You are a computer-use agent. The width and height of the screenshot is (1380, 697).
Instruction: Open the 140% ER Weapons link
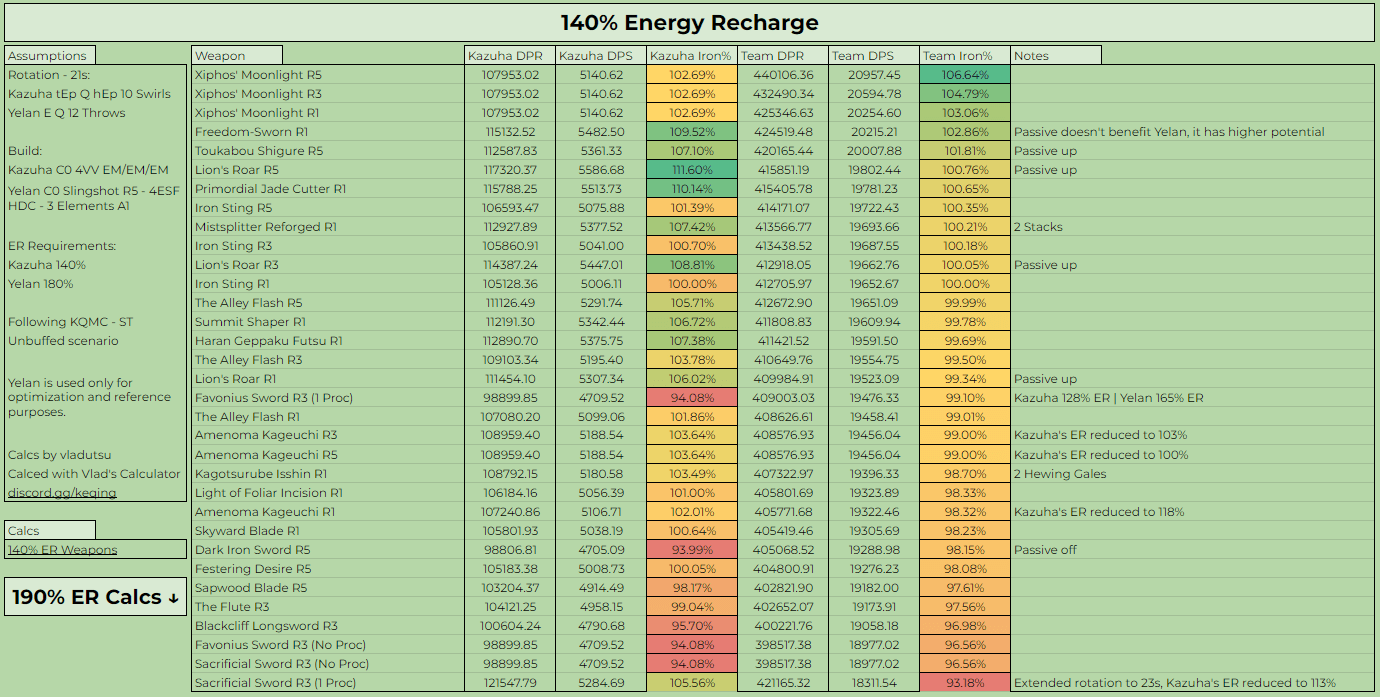[62, 550]
